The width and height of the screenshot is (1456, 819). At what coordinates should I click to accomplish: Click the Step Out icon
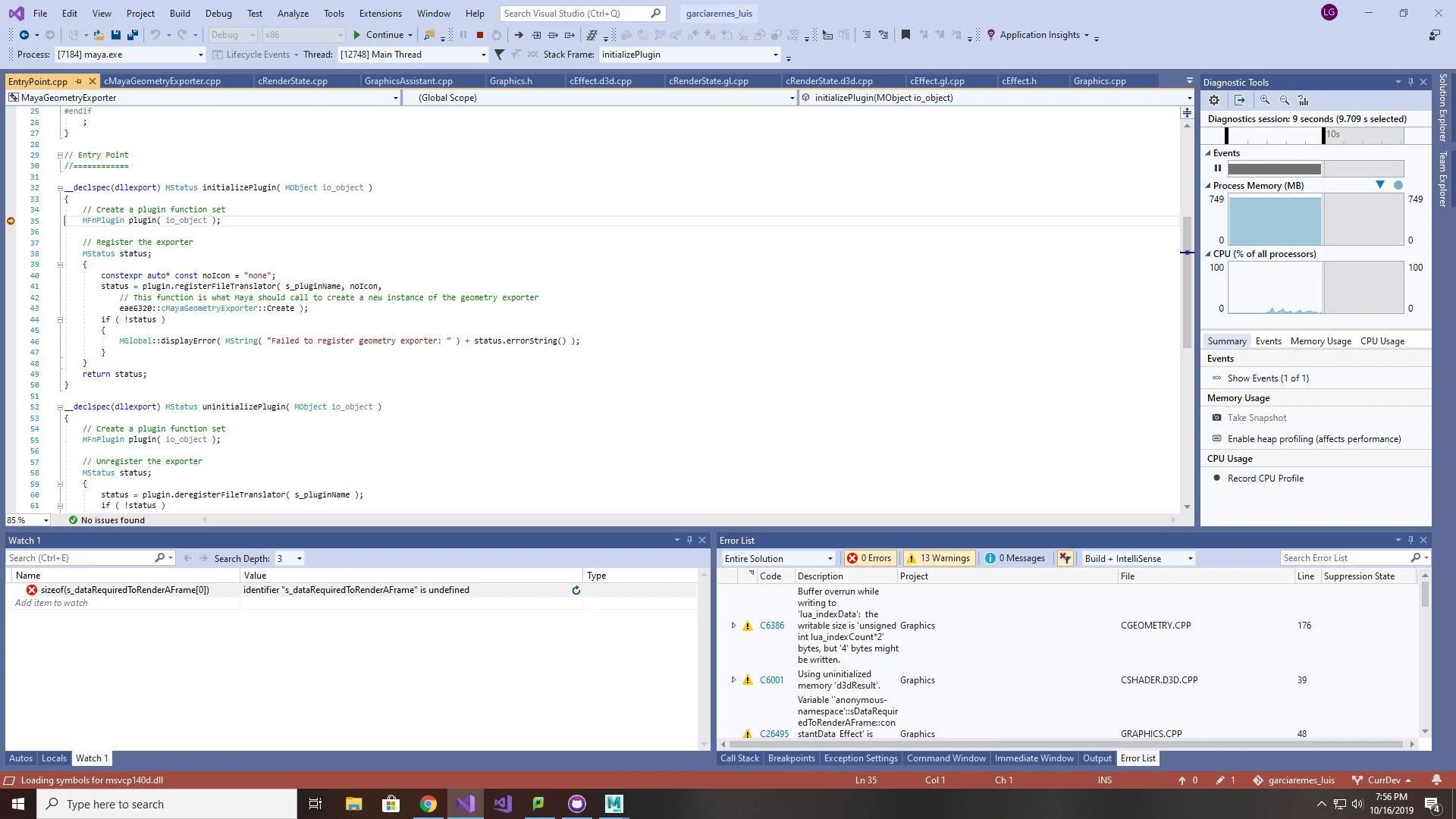coord(570,35)
